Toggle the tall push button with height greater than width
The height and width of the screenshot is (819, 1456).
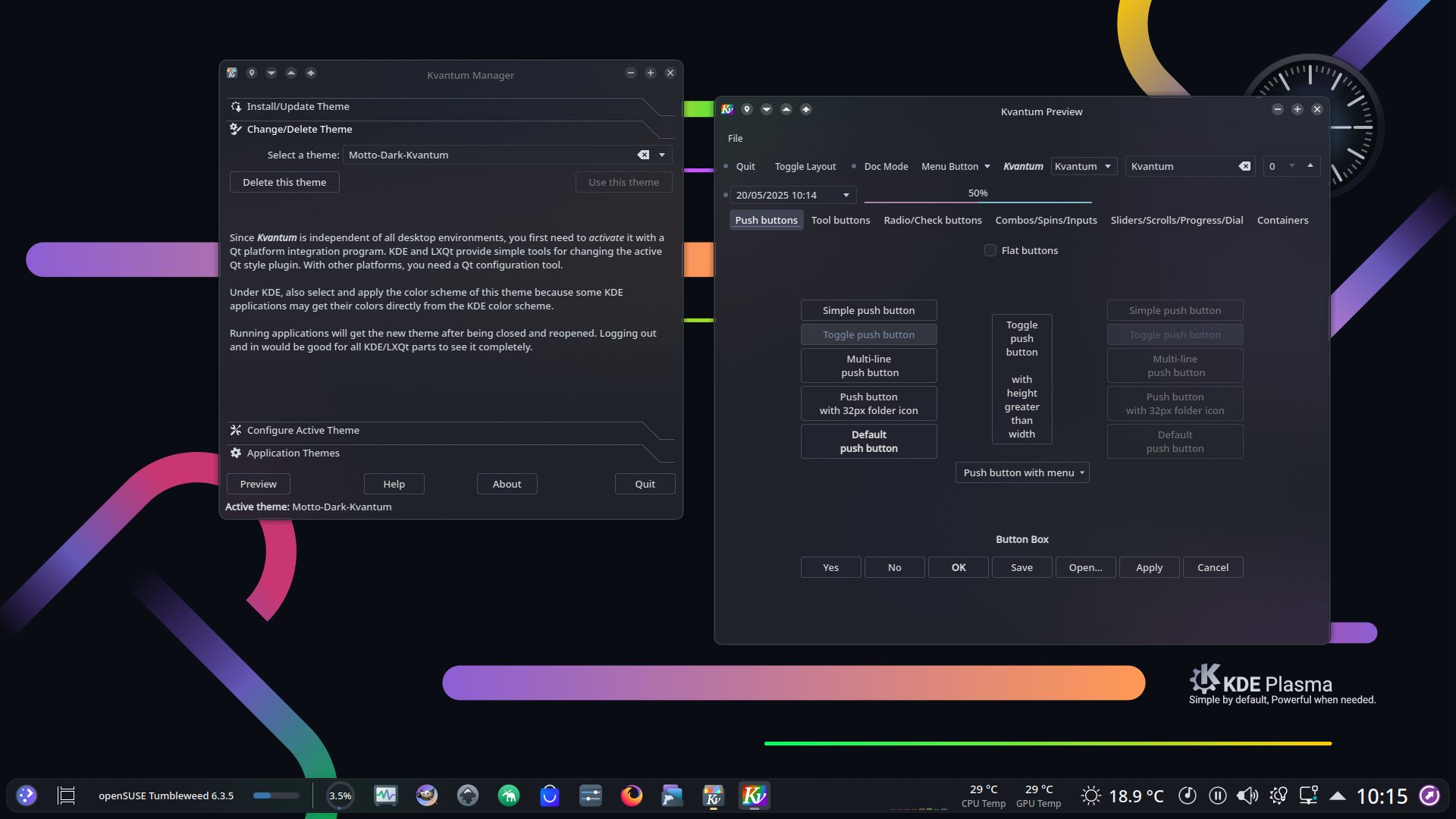tap(1022, 379)
